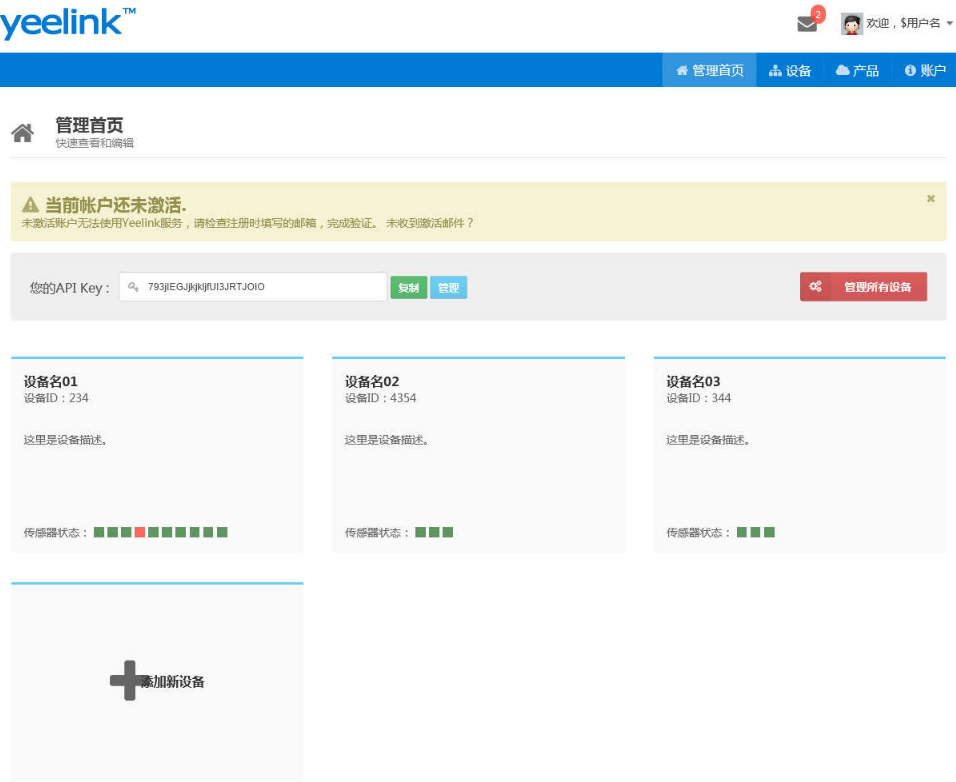Image resolution: width=956 pixels, height=782 pixels.
Task: Click the Yeelink logo
Action: [x=65, y=20]
